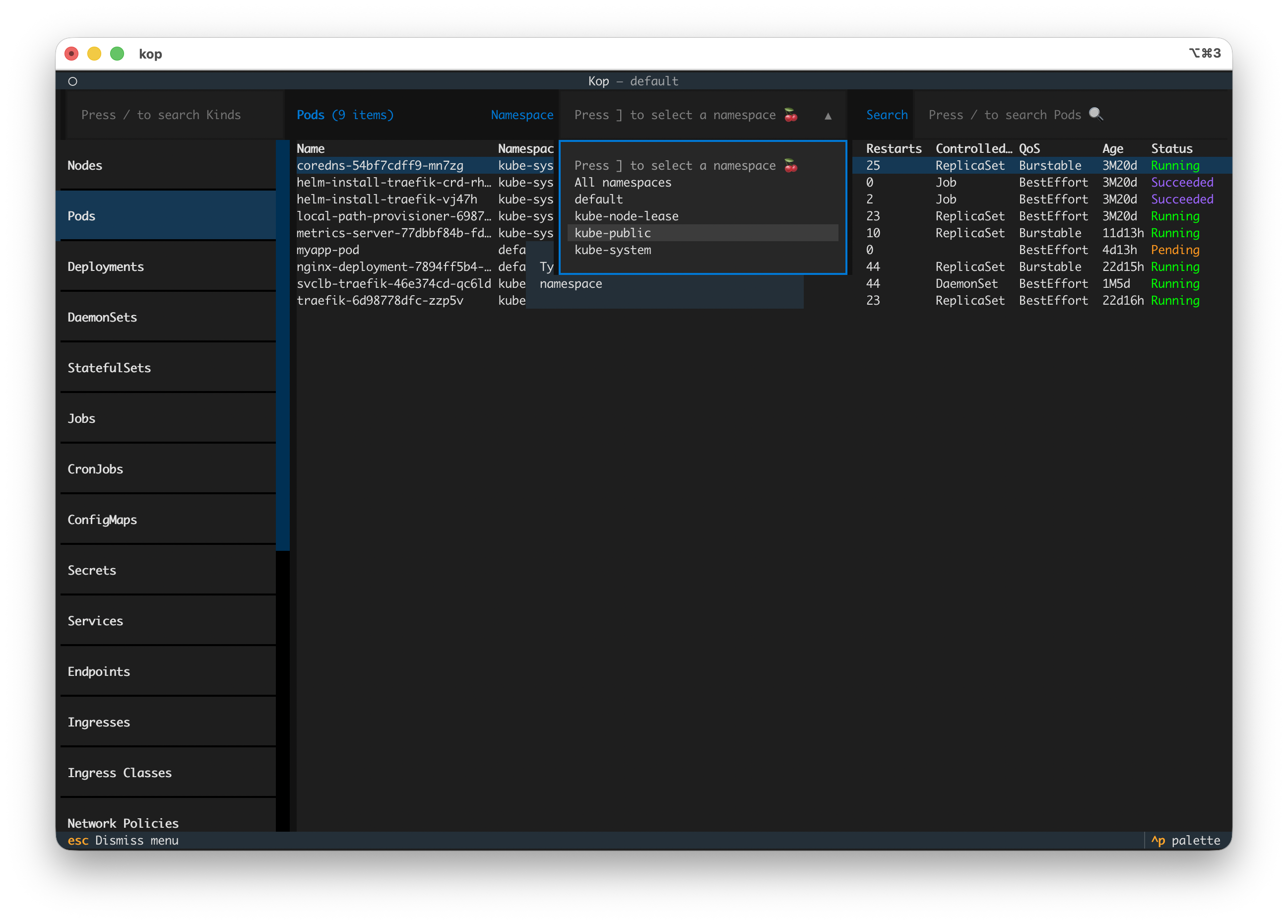Open Ingresses in the sidebar
Screen dimensions: 1288x924
[168, 722]
